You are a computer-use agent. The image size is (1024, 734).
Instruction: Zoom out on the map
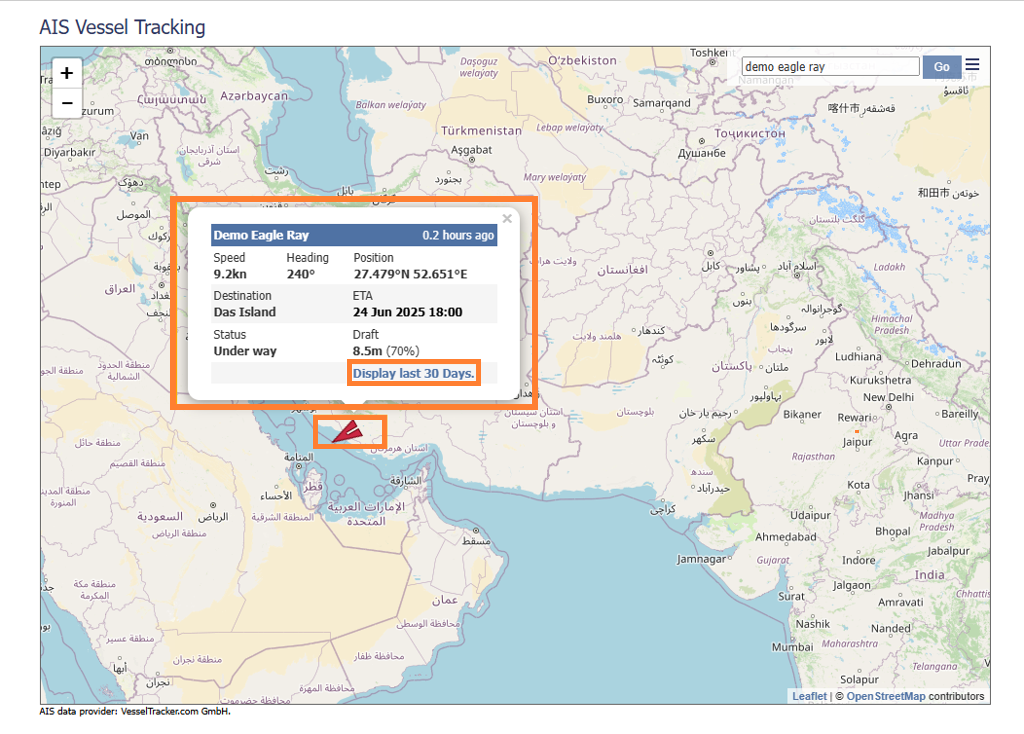(x=67, y=102)
